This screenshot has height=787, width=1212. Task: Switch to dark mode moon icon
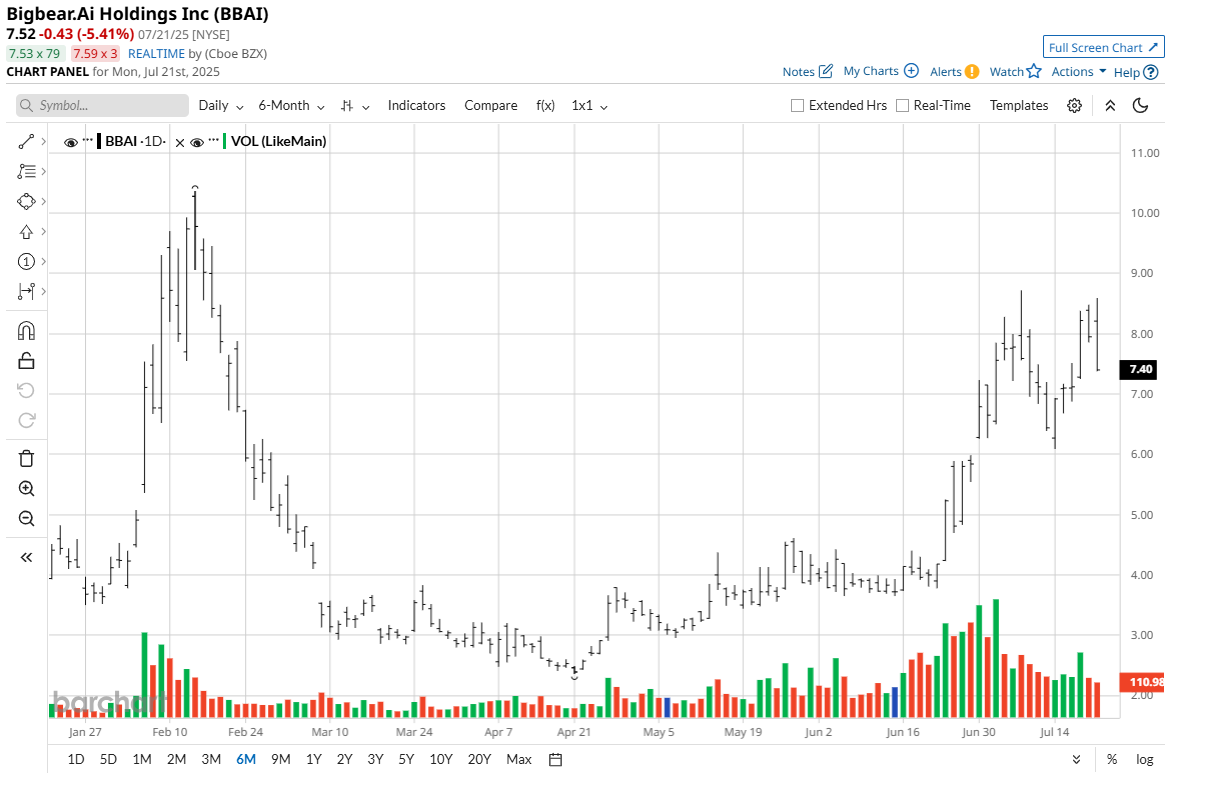tap(1141, 105)
